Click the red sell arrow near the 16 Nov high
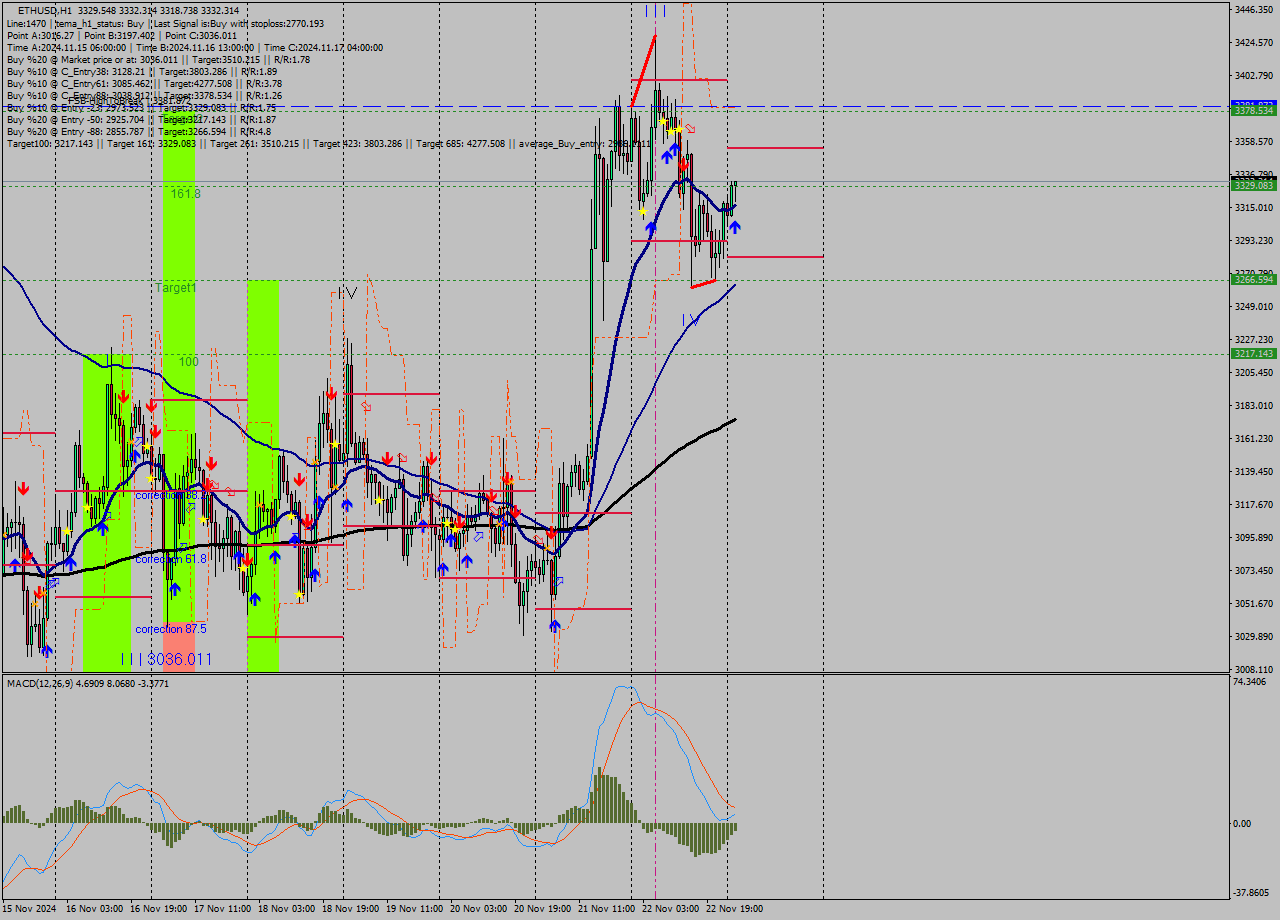This screenshot has width=1280, height=920. [x=122, y=396]
